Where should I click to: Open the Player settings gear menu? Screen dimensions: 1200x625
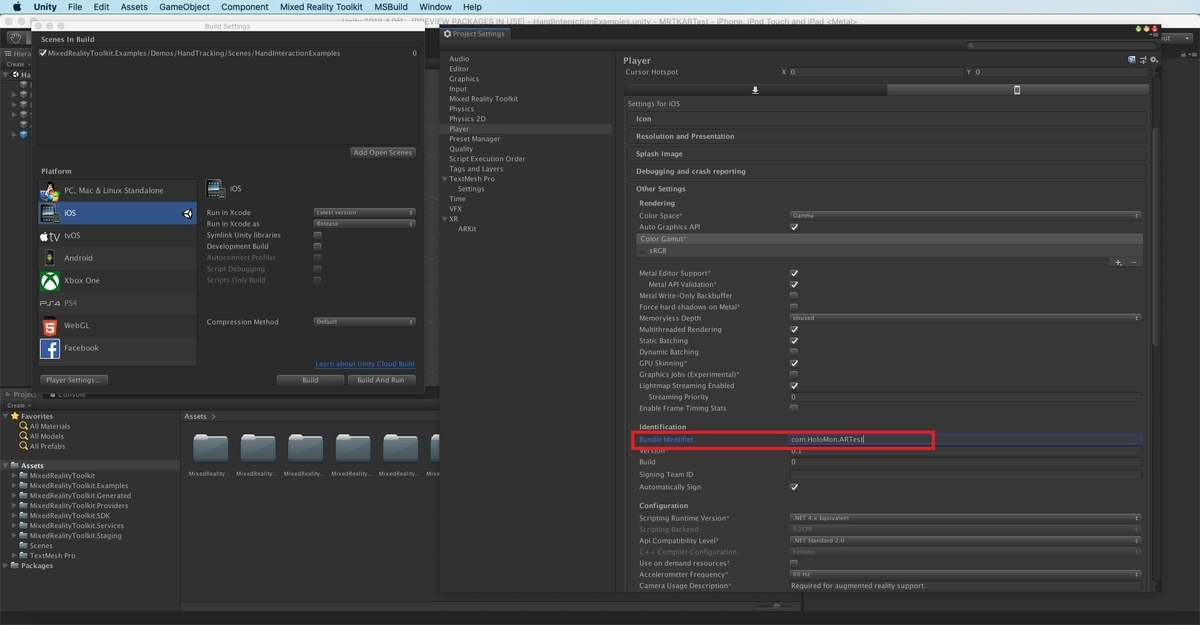tap(1152, 60)
